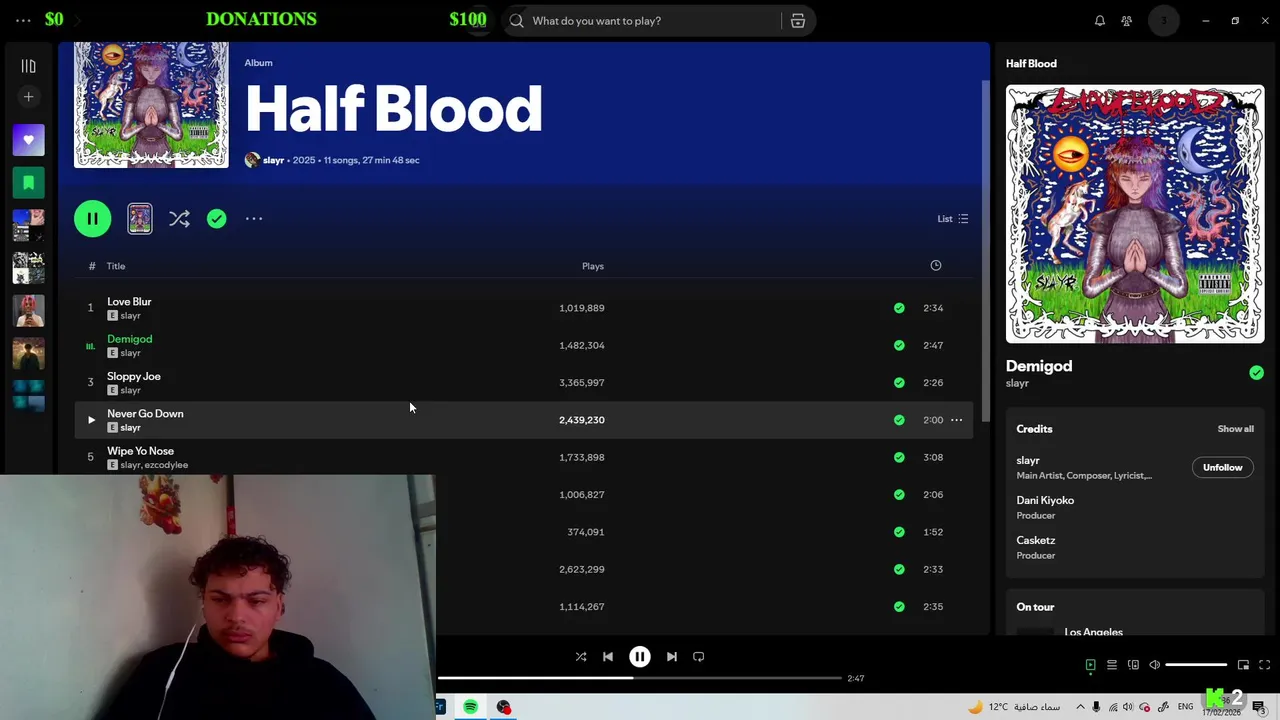Open the Queue icon

coord(1112,665)
